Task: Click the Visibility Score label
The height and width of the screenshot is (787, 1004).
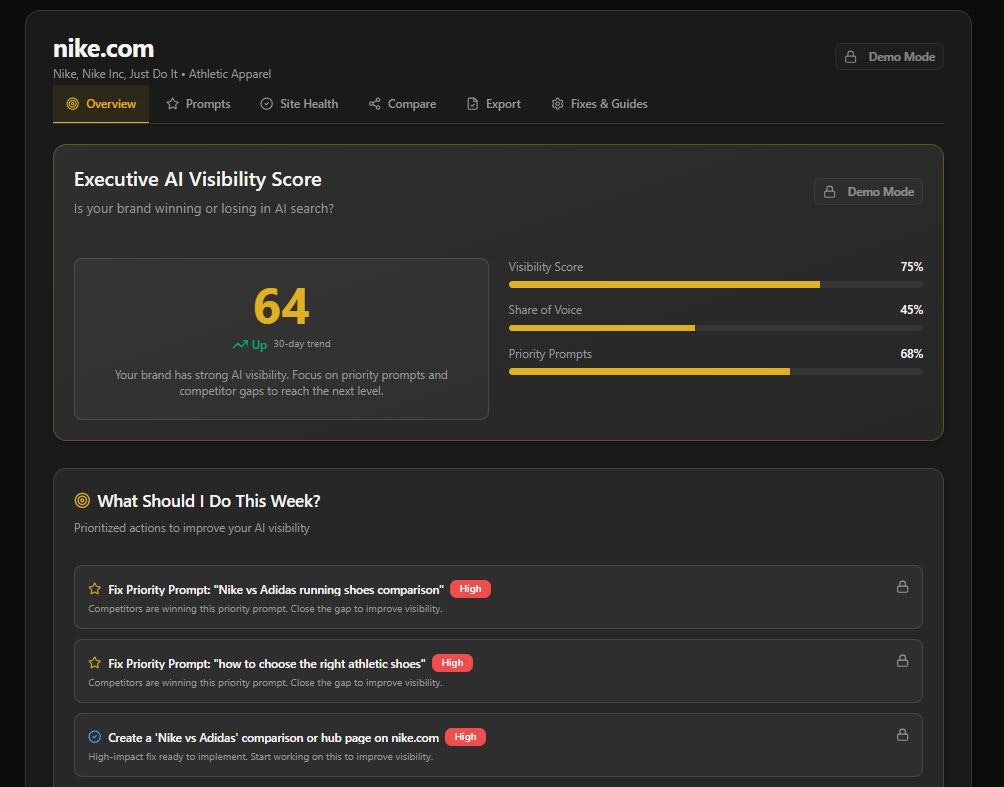Action: point(546,267)
